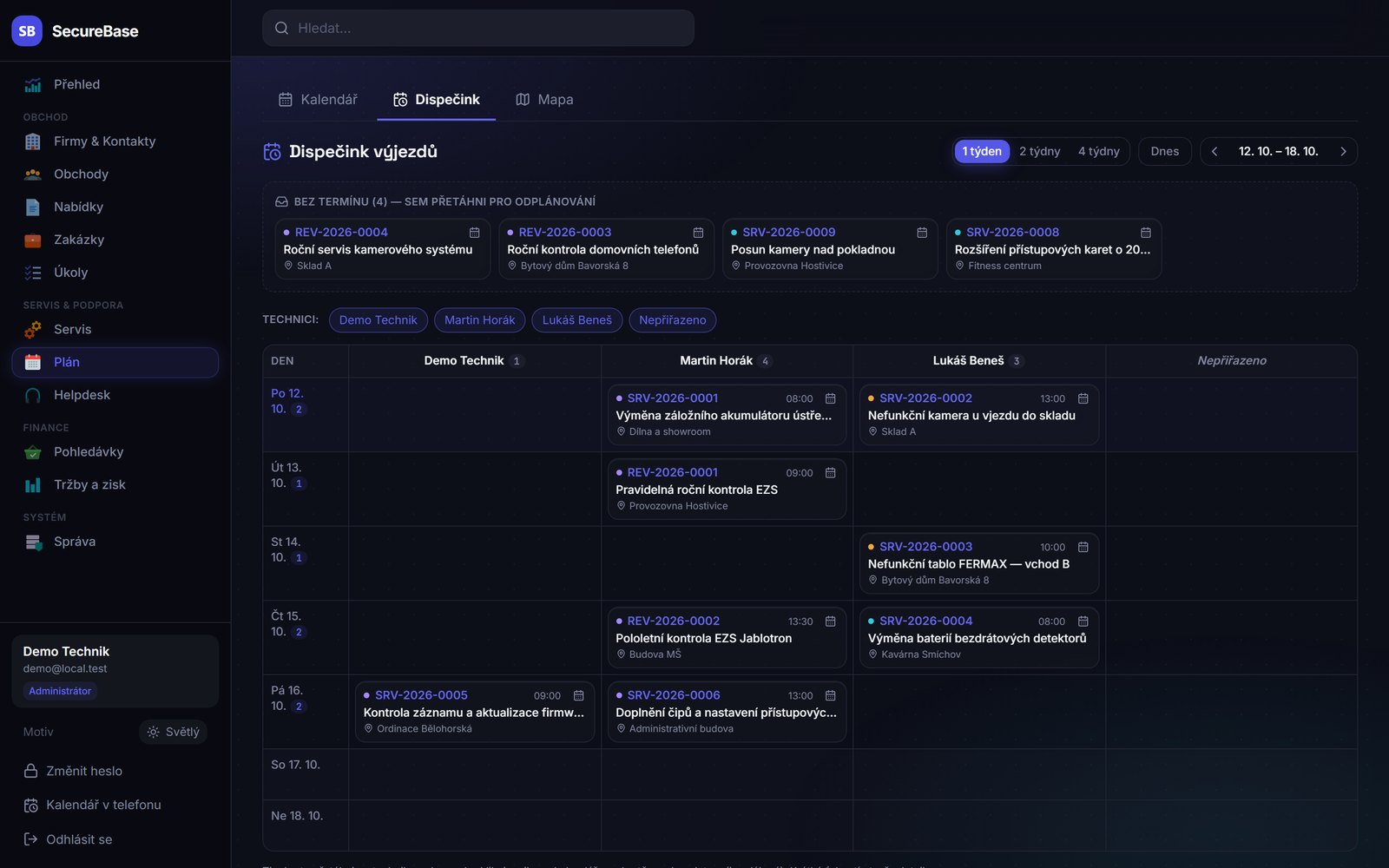1389x868 pixels.
Task: Open schedule icon on SRV-2026-0006 card
Action: coord(830,695)
